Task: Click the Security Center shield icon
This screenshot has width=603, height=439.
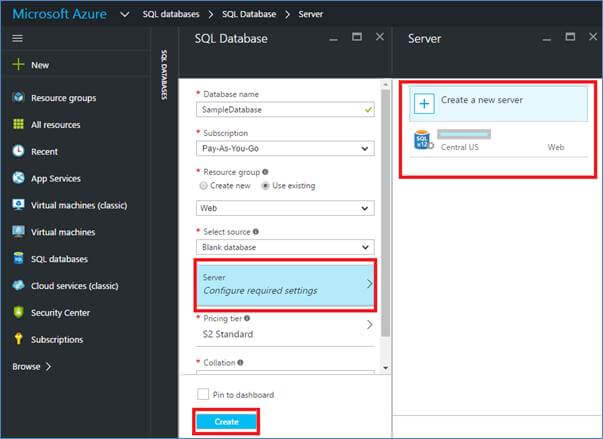Action: pyautogui.click(x=18, y=312)
